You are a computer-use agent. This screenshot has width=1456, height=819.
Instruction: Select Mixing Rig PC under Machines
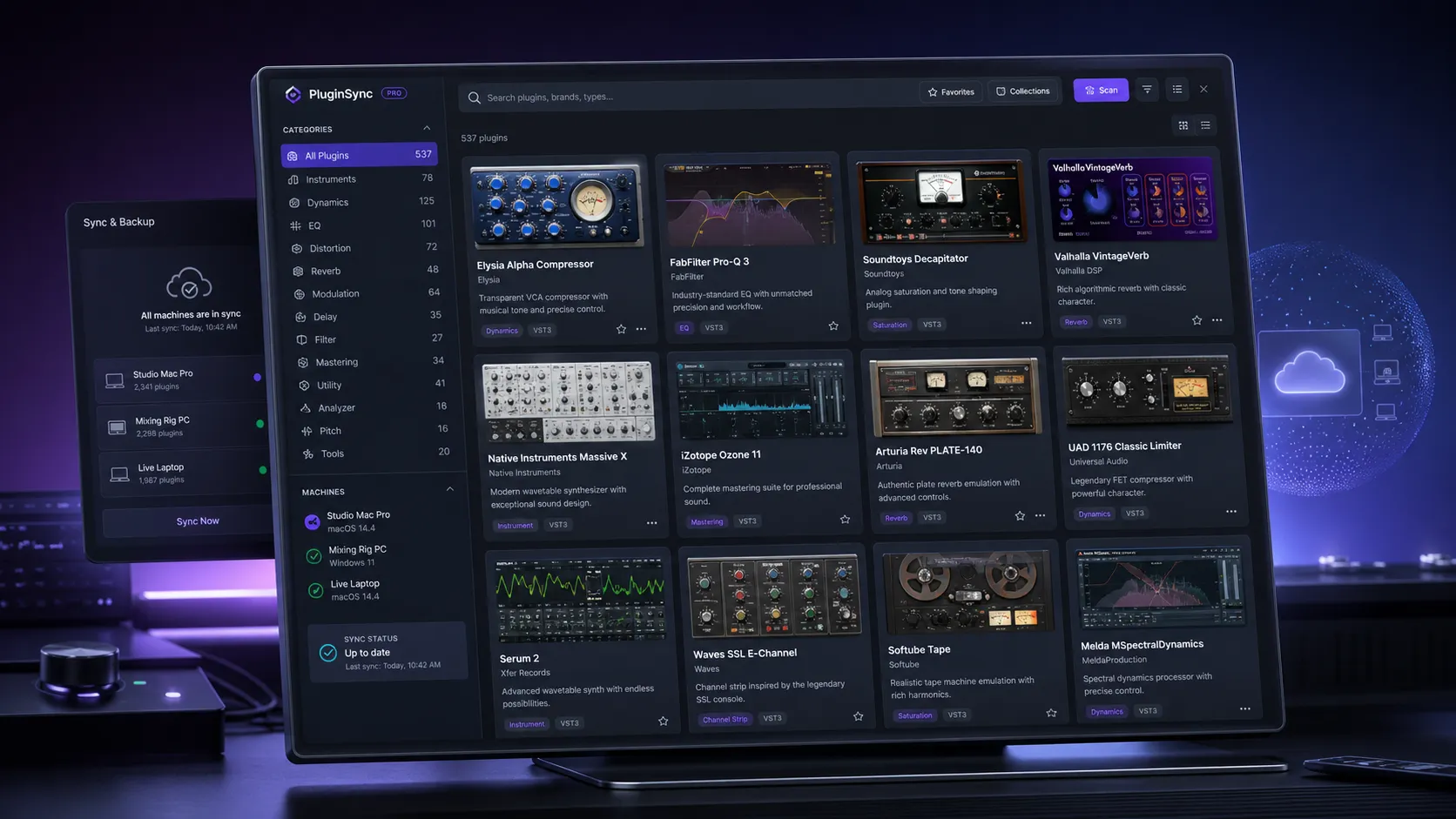(378, 555)
